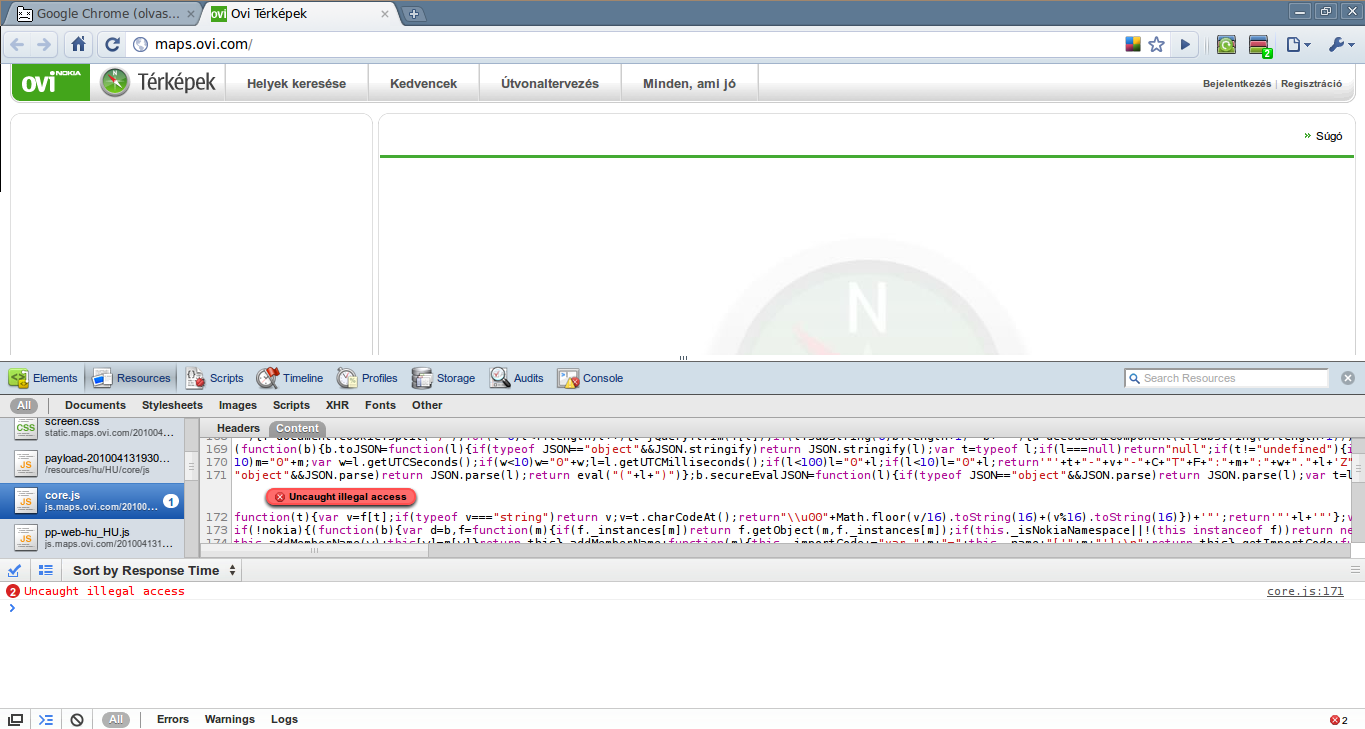
Task: Open the core.js:171 source link
Action: [x=1305, y=591]
